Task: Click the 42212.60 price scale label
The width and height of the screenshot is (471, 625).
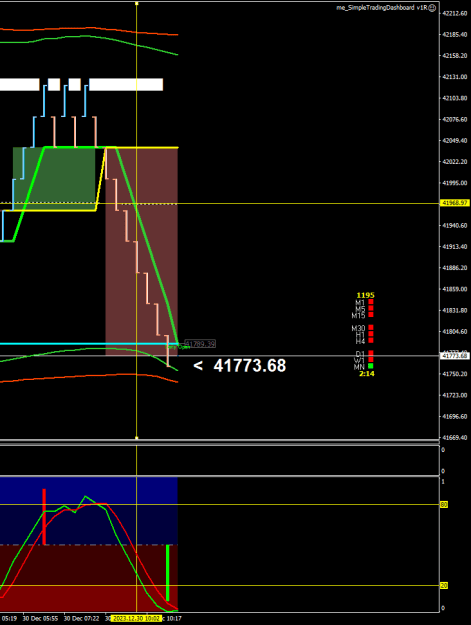Action: click(455, 13)
